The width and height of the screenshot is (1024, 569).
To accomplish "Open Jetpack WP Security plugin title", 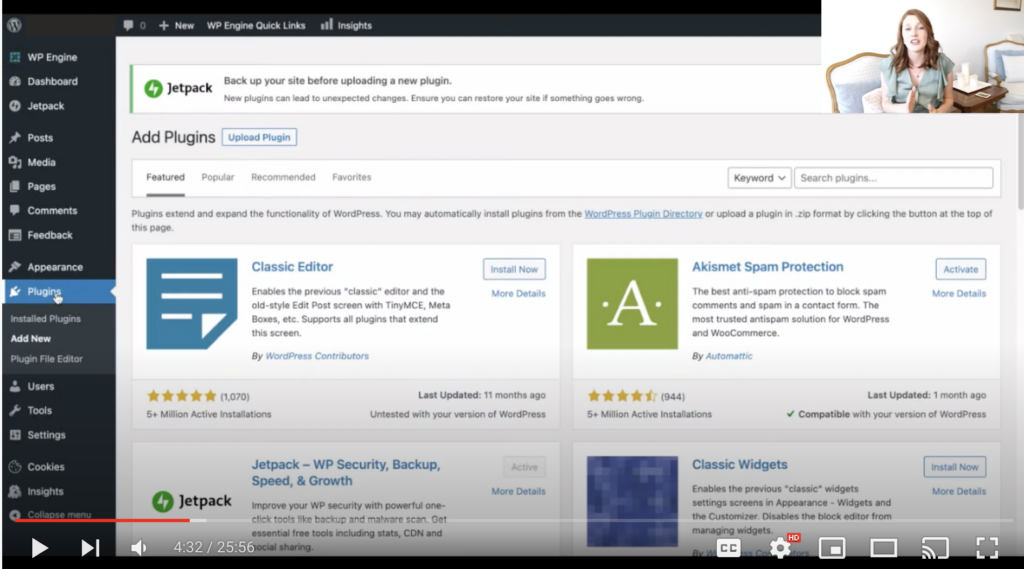I will point(345,472).
